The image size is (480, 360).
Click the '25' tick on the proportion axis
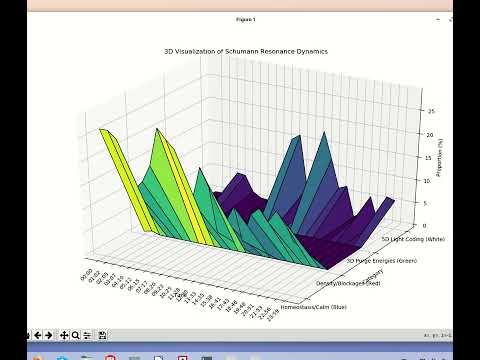(x=431, y=111)
